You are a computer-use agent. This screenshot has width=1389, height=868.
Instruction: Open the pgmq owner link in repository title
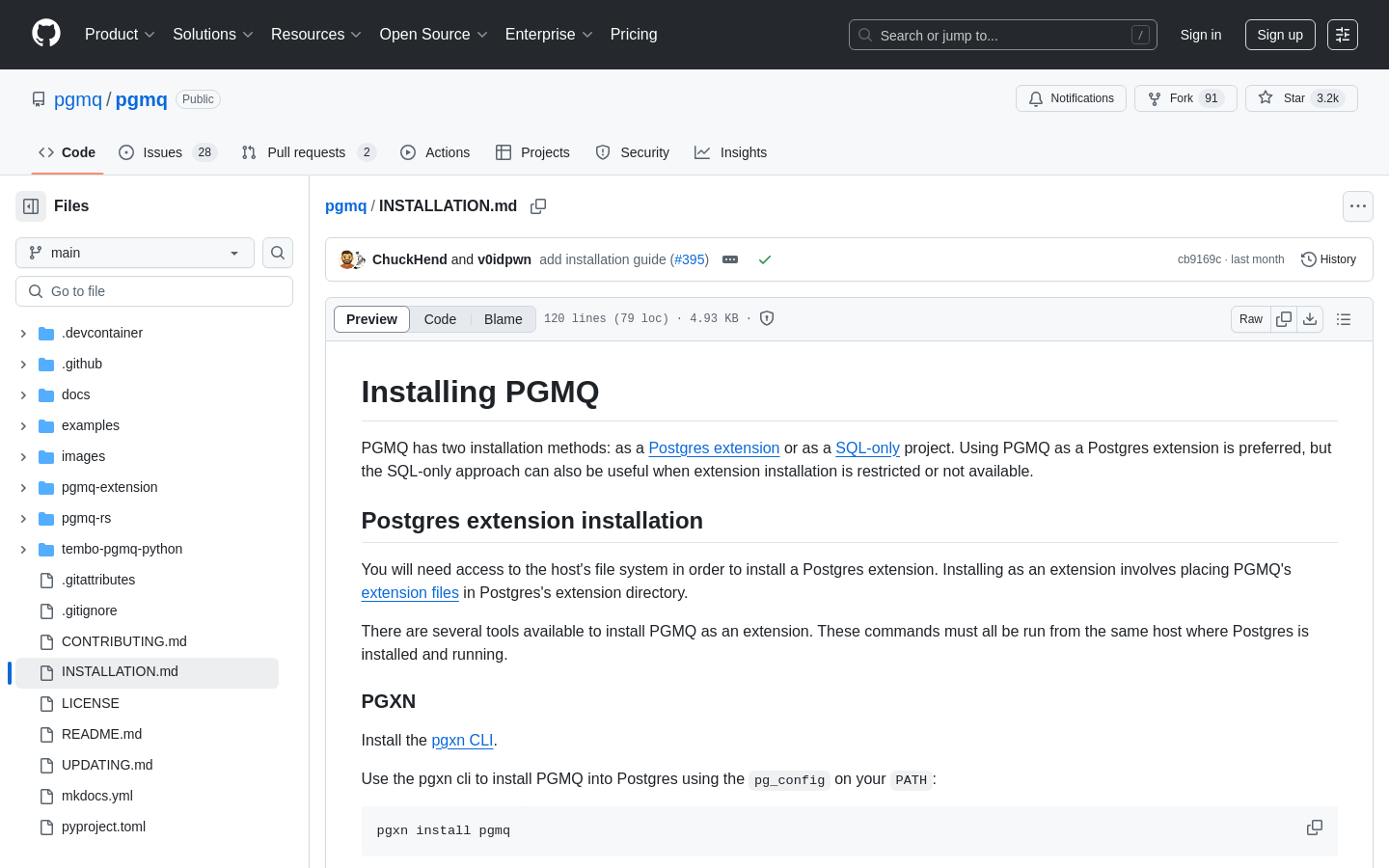[78, 99]
